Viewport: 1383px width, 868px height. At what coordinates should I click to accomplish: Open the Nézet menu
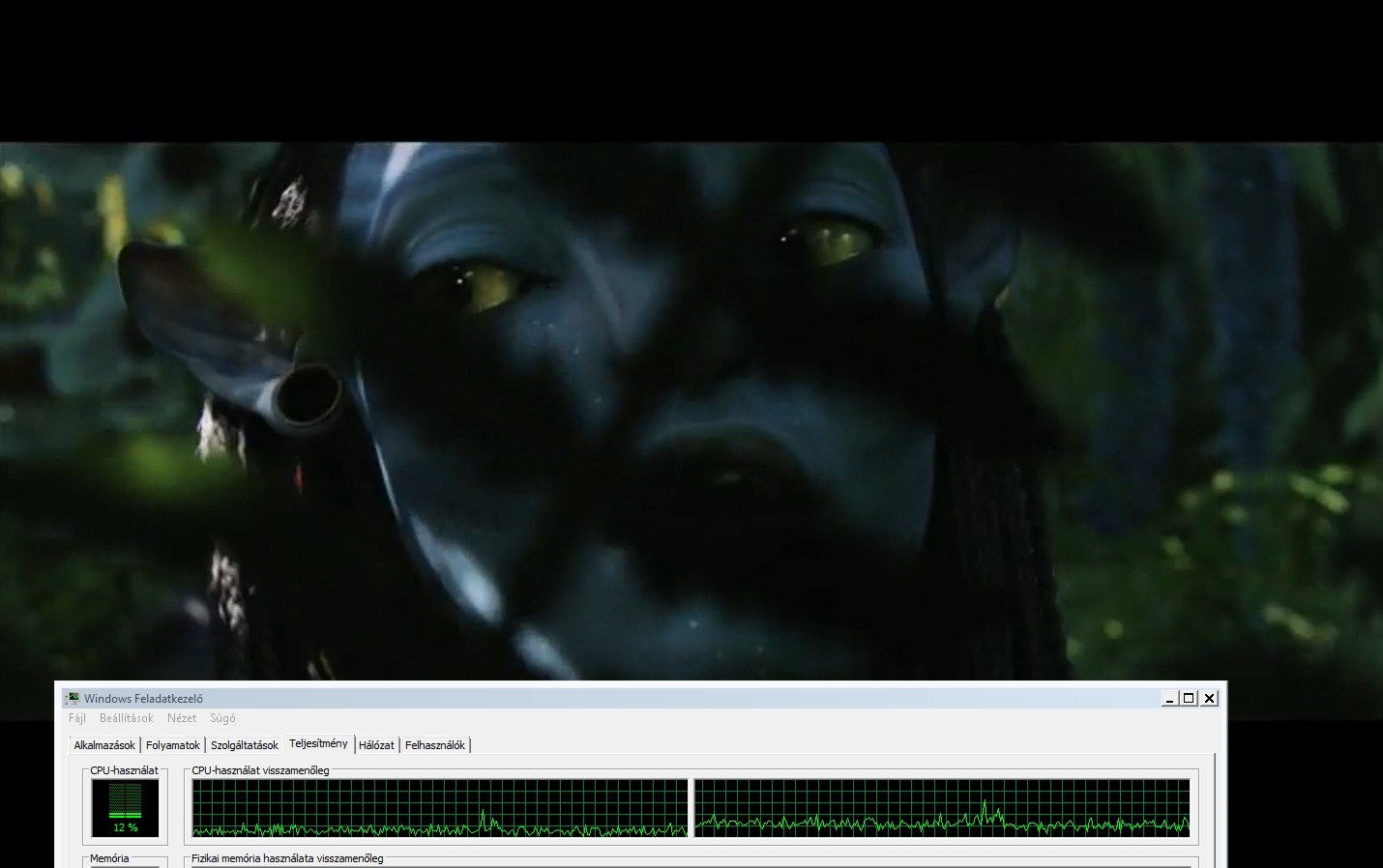click(x=182, y=718)
